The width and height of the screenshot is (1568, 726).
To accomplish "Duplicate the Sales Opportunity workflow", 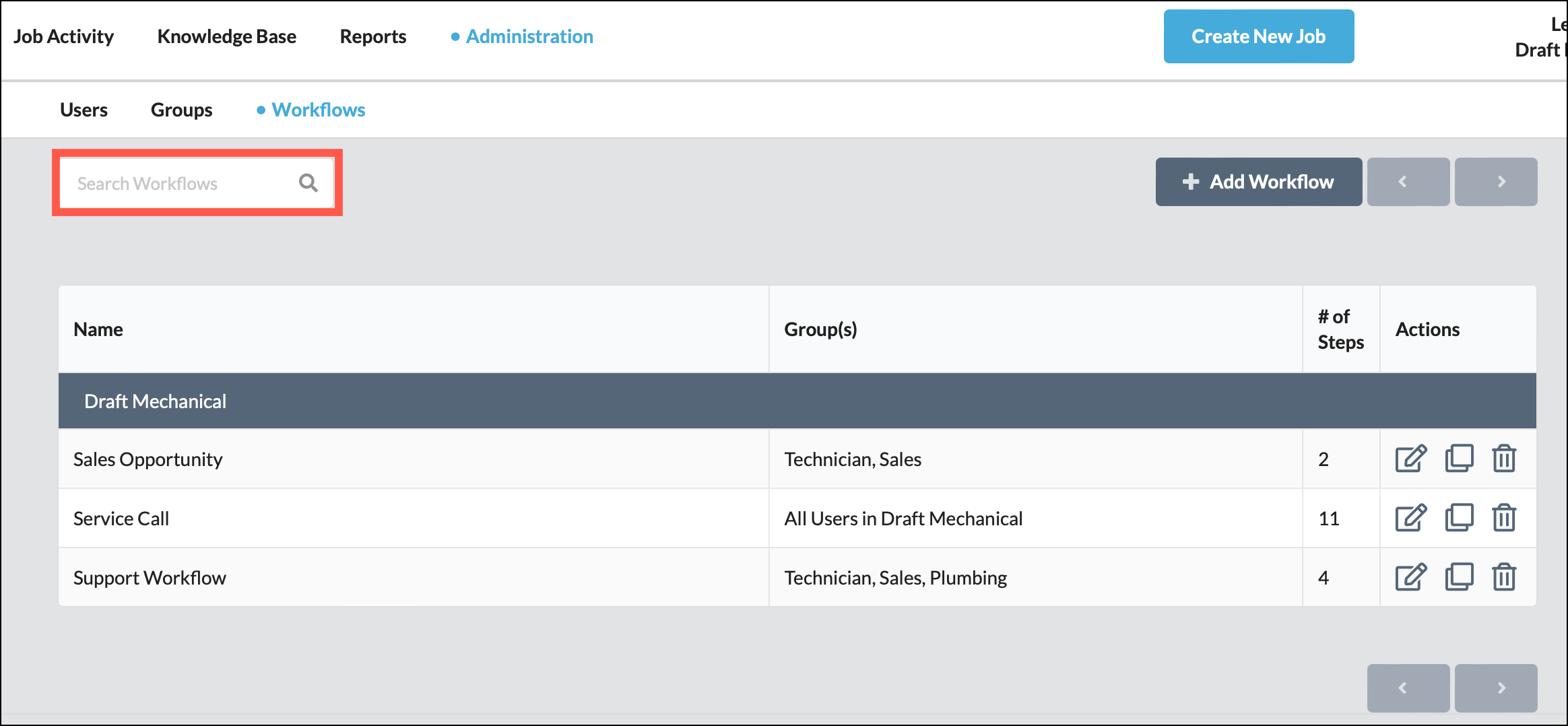I will tap(1459, 459).
